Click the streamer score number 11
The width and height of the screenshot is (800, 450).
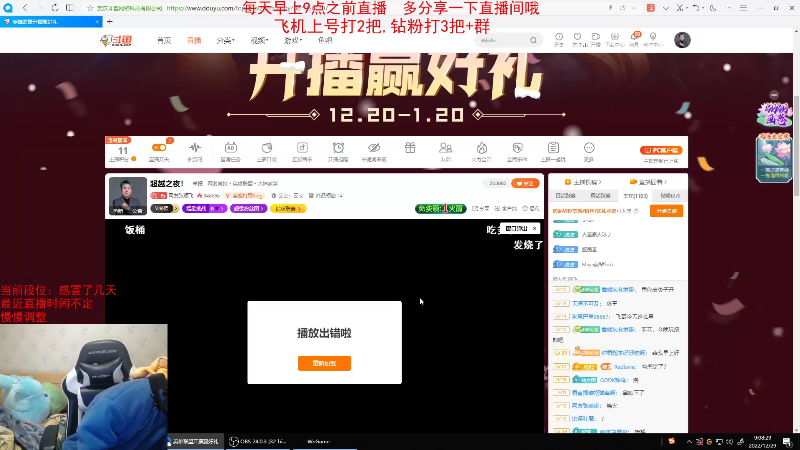(x=123, y=151)
